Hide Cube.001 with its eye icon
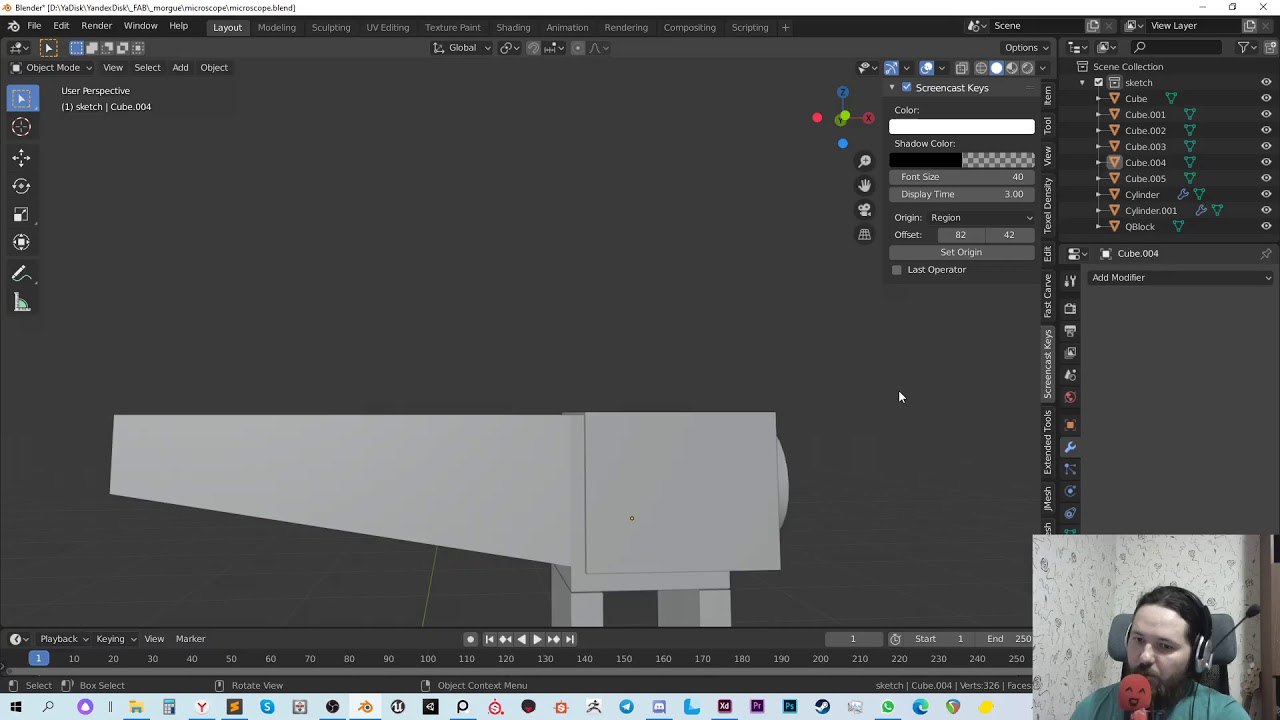The height and width of the screenshot is (720, 1280). coord(1266,115)
